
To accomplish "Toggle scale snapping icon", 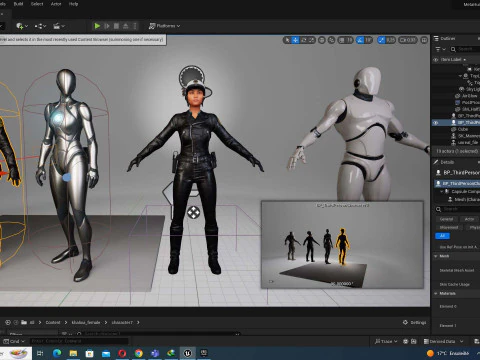I will (x=381, y=40).
